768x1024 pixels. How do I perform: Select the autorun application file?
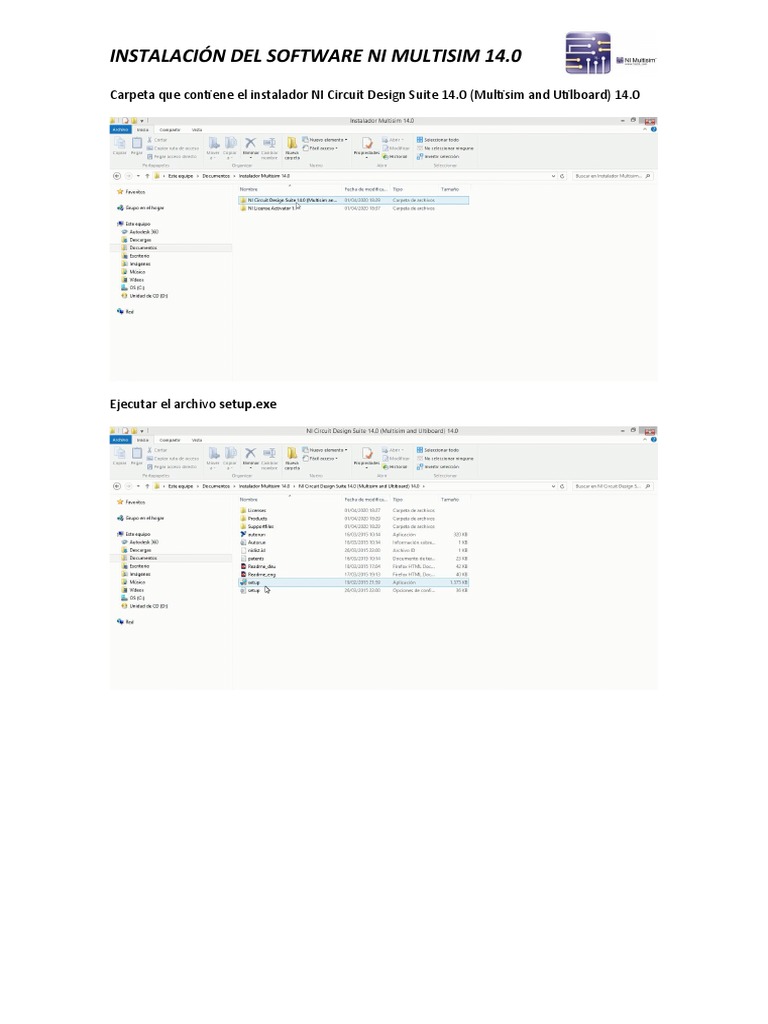pyautogui.click(x=353, y=534)
